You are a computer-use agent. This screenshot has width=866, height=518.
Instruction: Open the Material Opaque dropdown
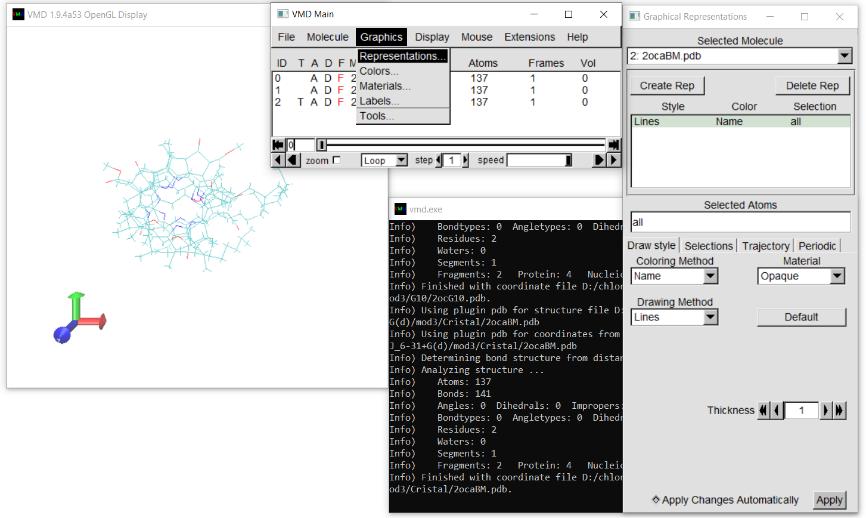coord(837,276)
